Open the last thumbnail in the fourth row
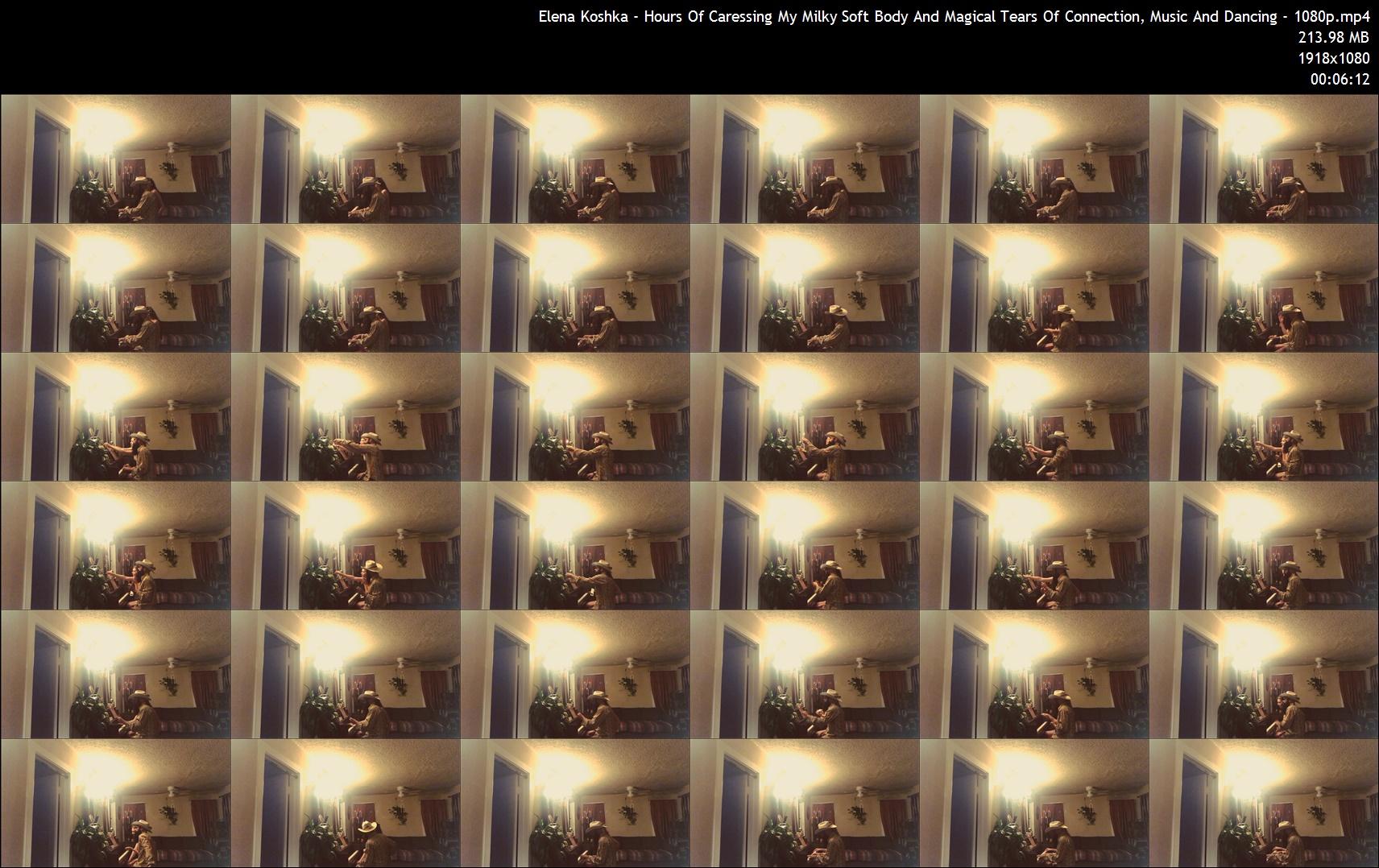This screenshot has width=1379, height=868. coord(1264,545)
